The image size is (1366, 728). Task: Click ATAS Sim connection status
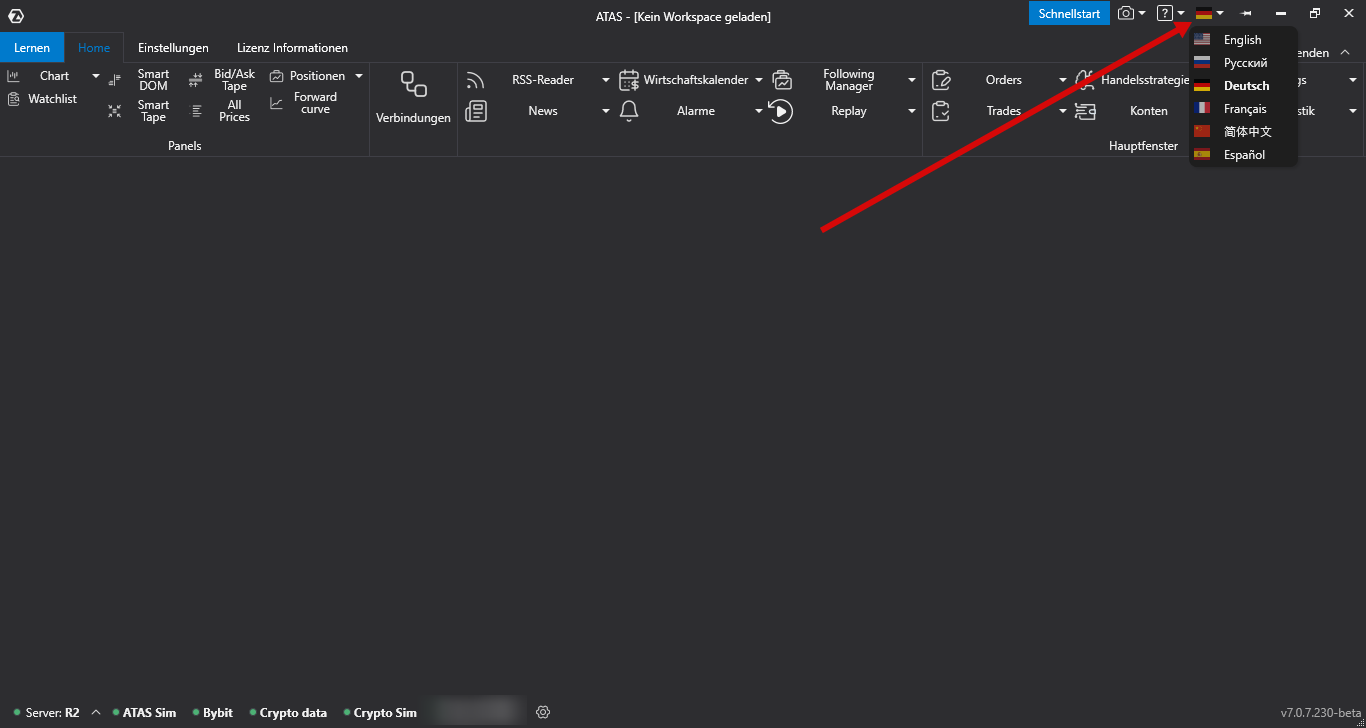pyautogui.click(x=144, y=713)
